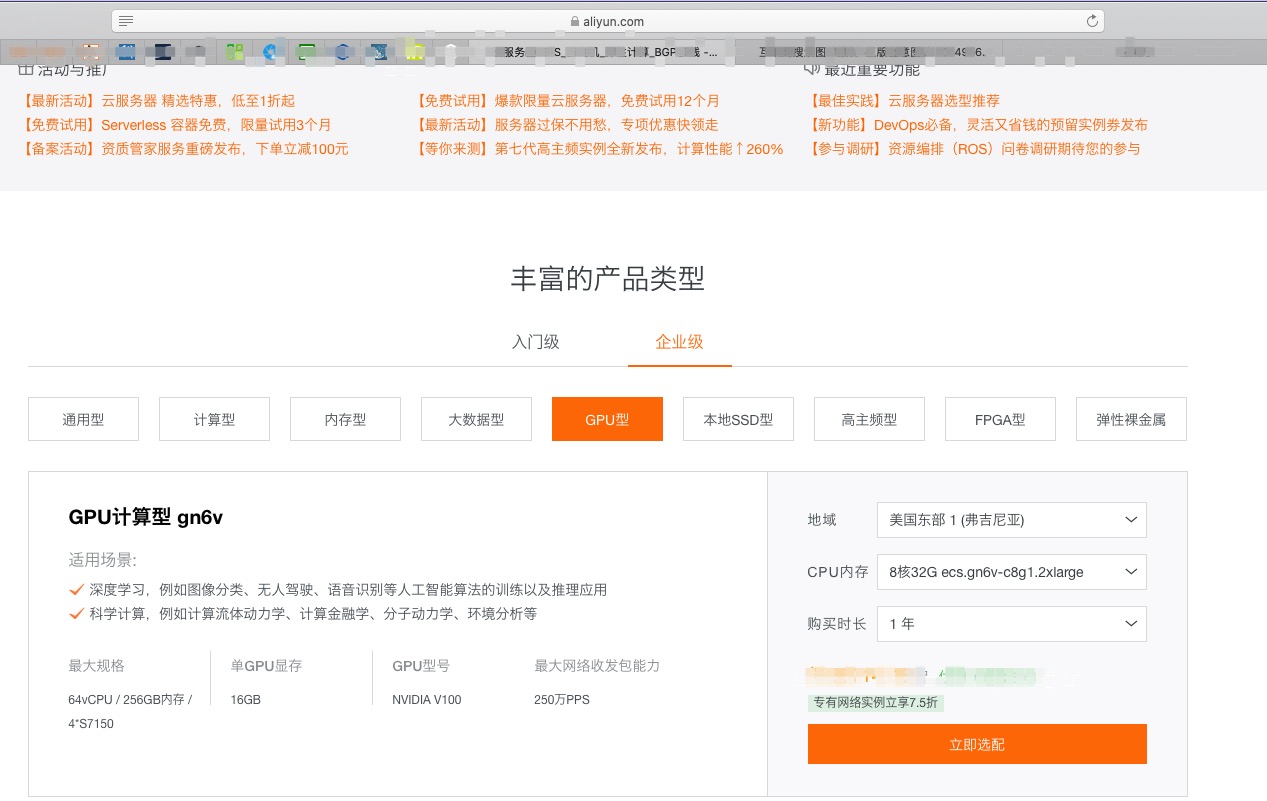Screen dimensions: 1267x801
Task: Open 云服务器 精选特惠 低至1折起 link
Action: pyautogui.click(x=157, y=101)
